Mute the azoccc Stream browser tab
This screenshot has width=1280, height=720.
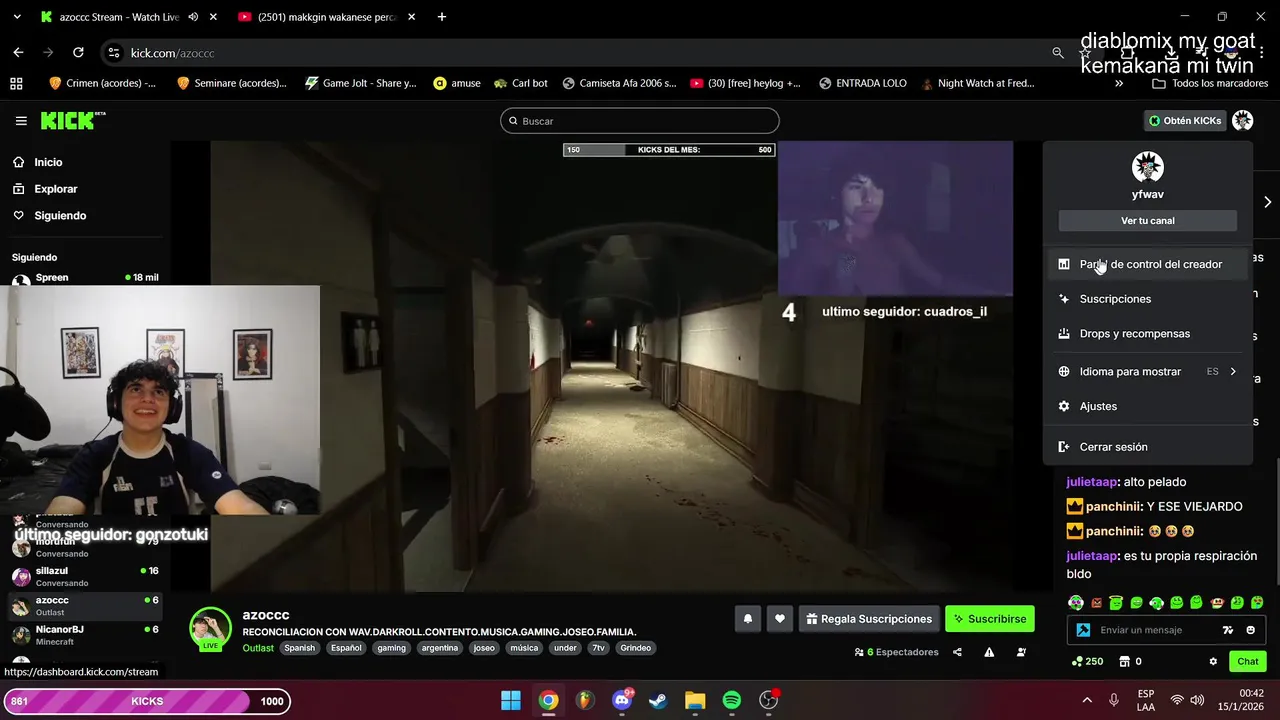click(193, 17)
